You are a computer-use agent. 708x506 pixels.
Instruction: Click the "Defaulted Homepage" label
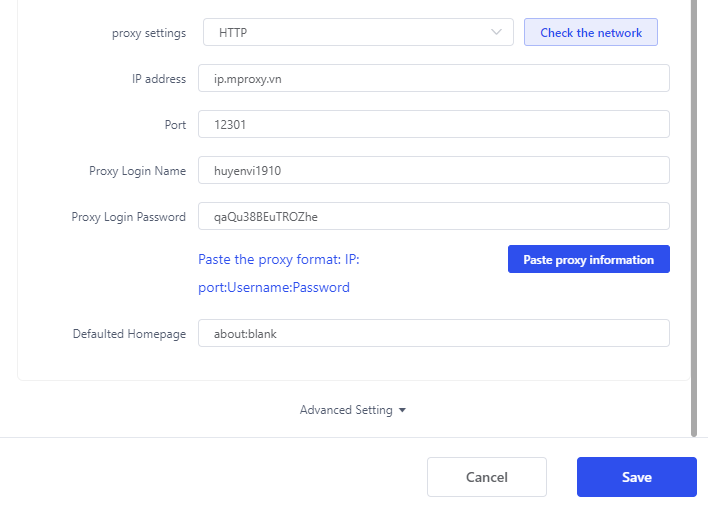pyautogui.click(x=129, y=334)
